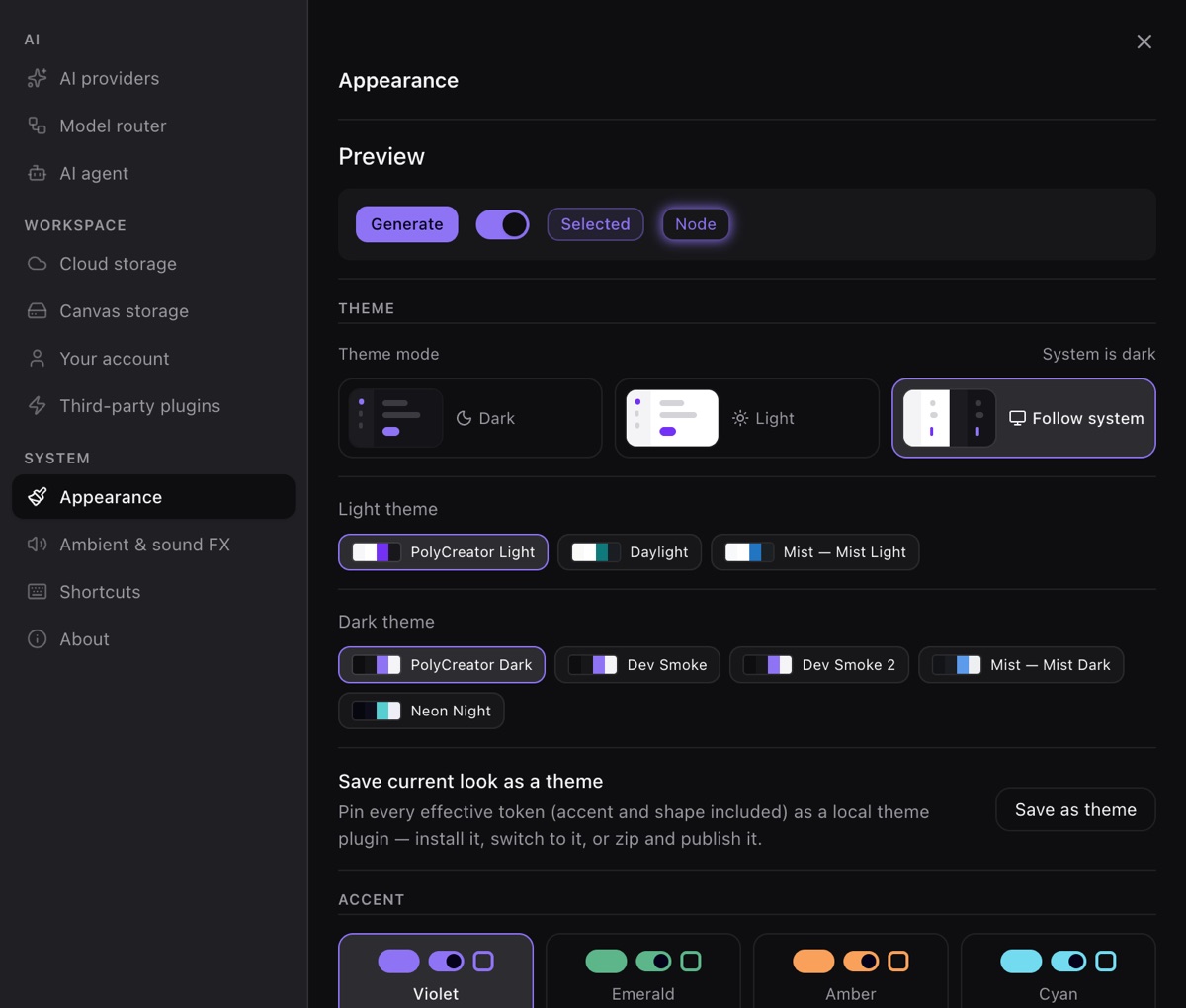Click the Dark mode preview thumbnail
The image size is (1186, 1008).
[x=396, y=418]
